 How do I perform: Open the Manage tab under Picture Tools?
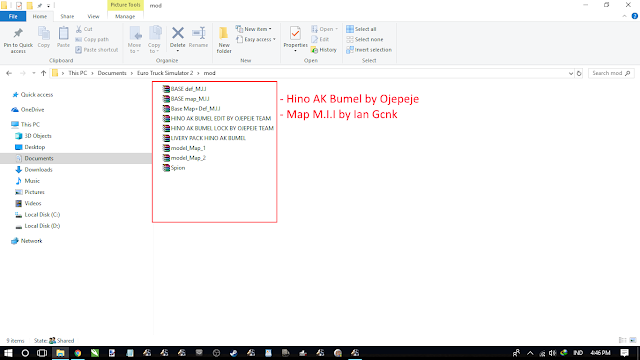click(125, 16)
